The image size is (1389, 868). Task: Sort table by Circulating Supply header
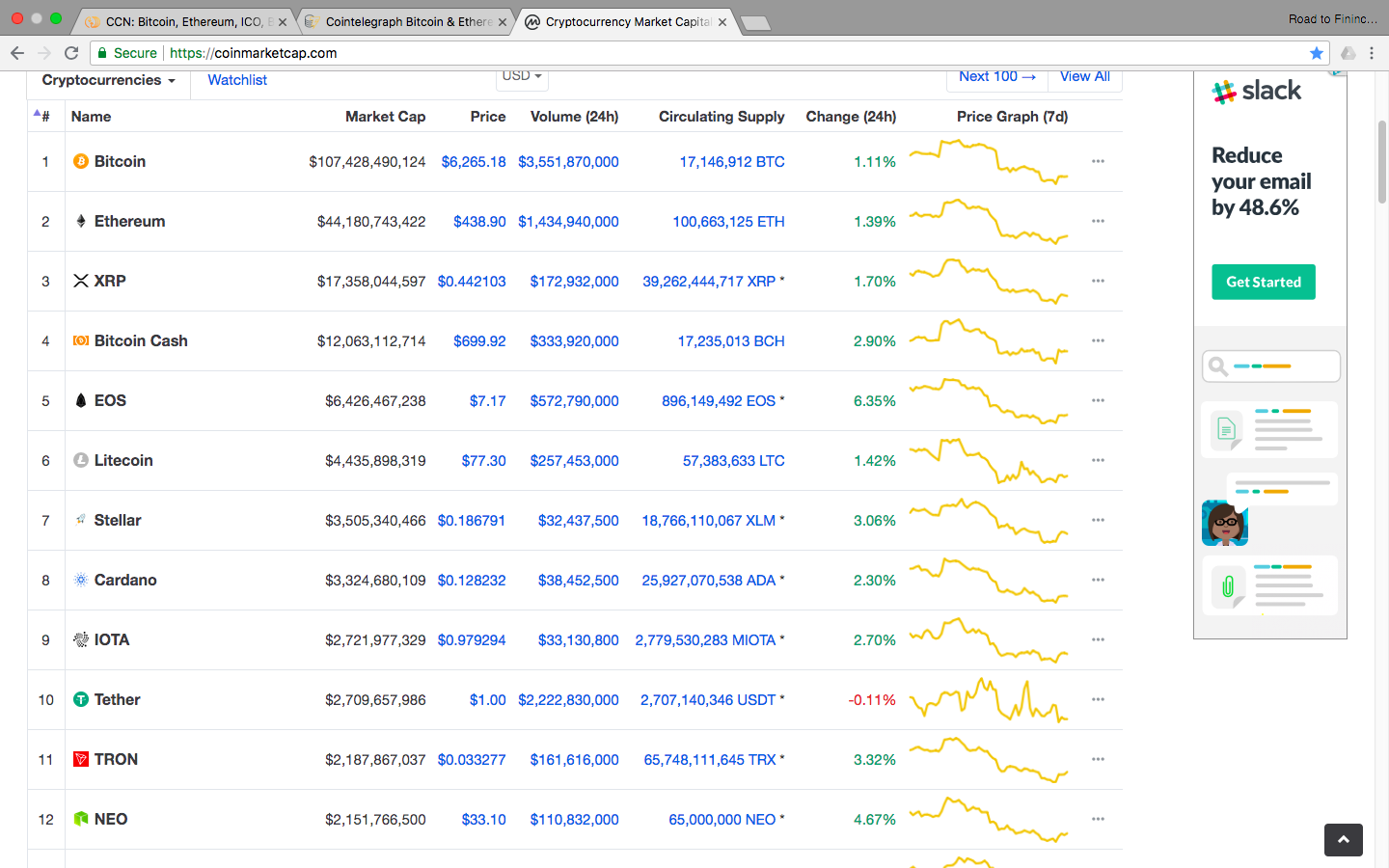pos(722,117)
